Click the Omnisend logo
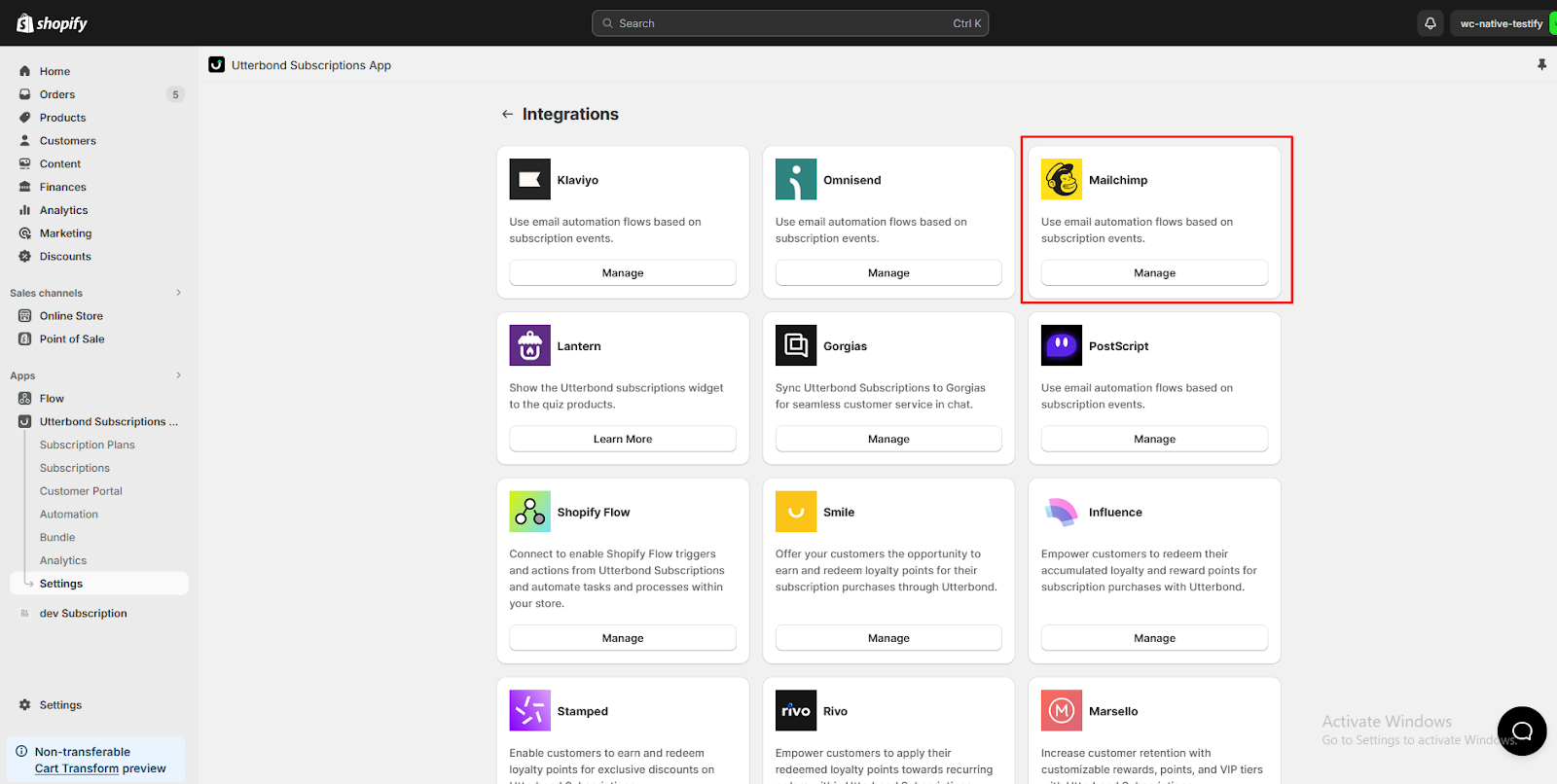 click(x=796, y=179)
